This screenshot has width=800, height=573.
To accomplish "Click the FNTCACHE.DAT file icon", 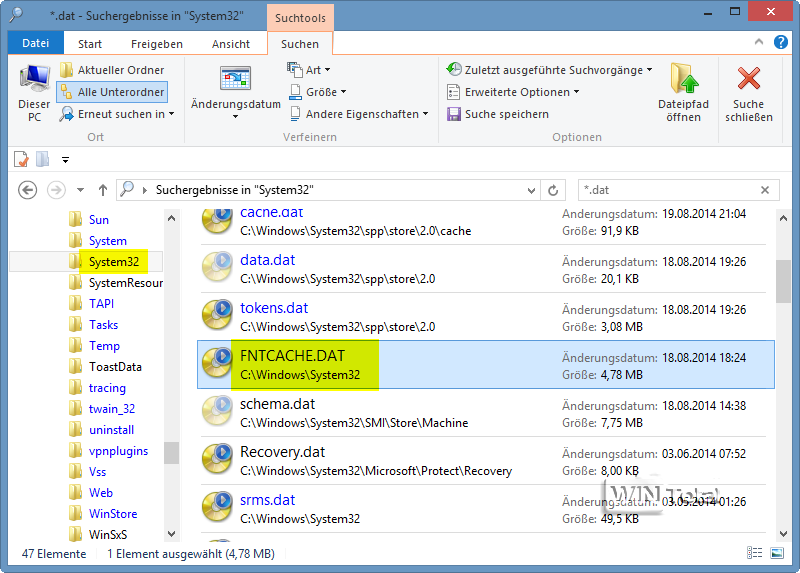I will coord(217,362).
